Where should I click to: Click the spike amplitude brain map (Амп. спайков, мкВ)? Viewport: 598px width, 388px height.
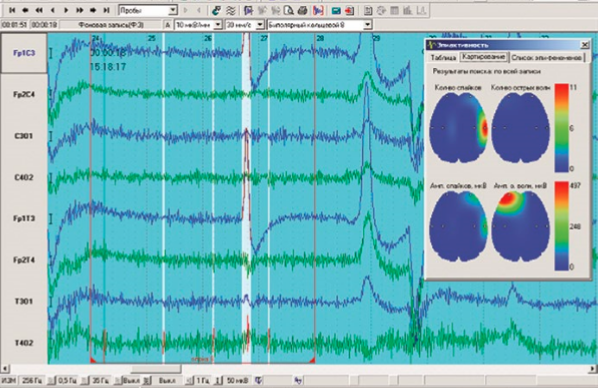tap(458, 226)
